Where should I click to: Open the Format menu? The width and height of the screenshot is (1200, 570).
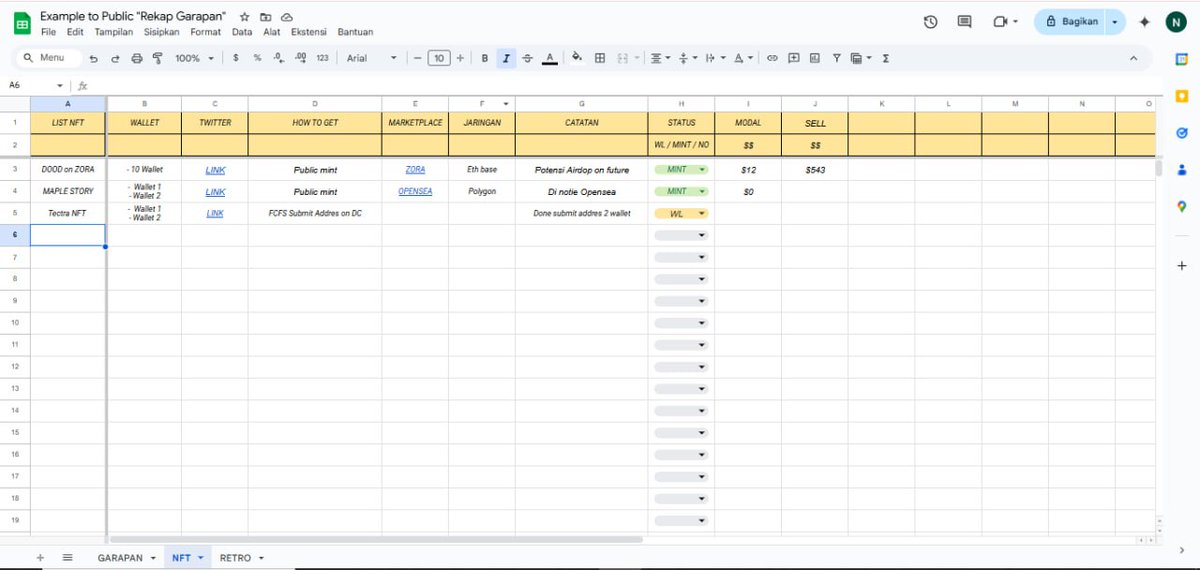coord(206,32)
